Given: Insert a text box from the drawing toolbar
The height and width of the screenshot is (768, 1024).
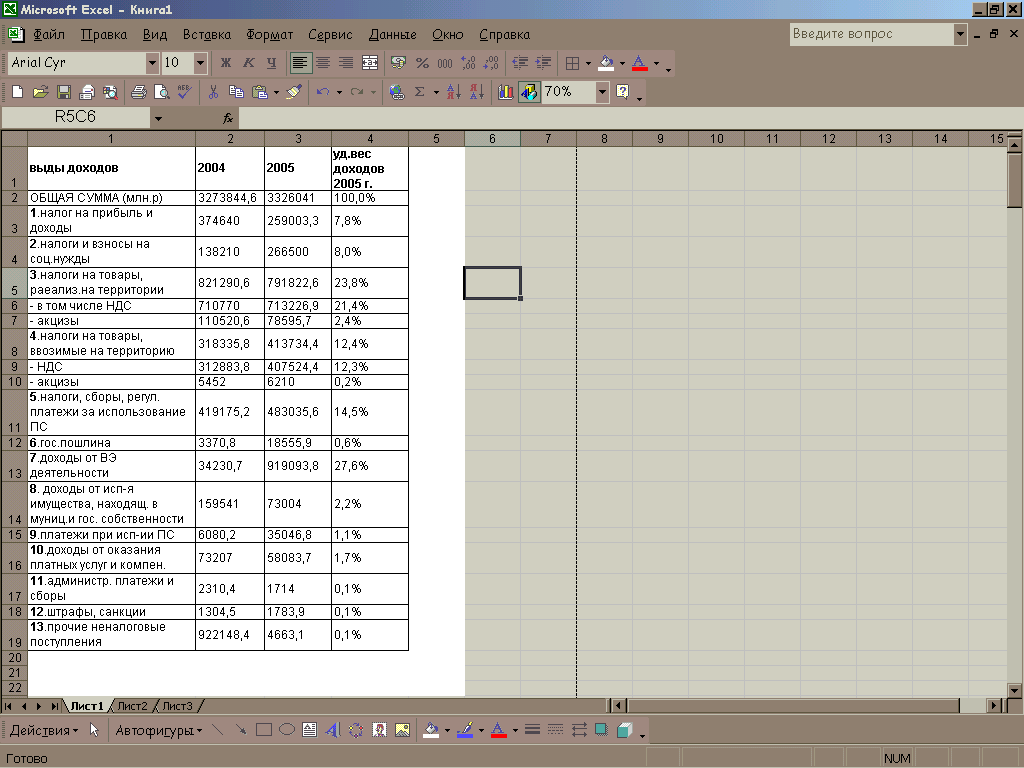Looking at the screenshot, I should pyautogui.click(x=310, y=730).
